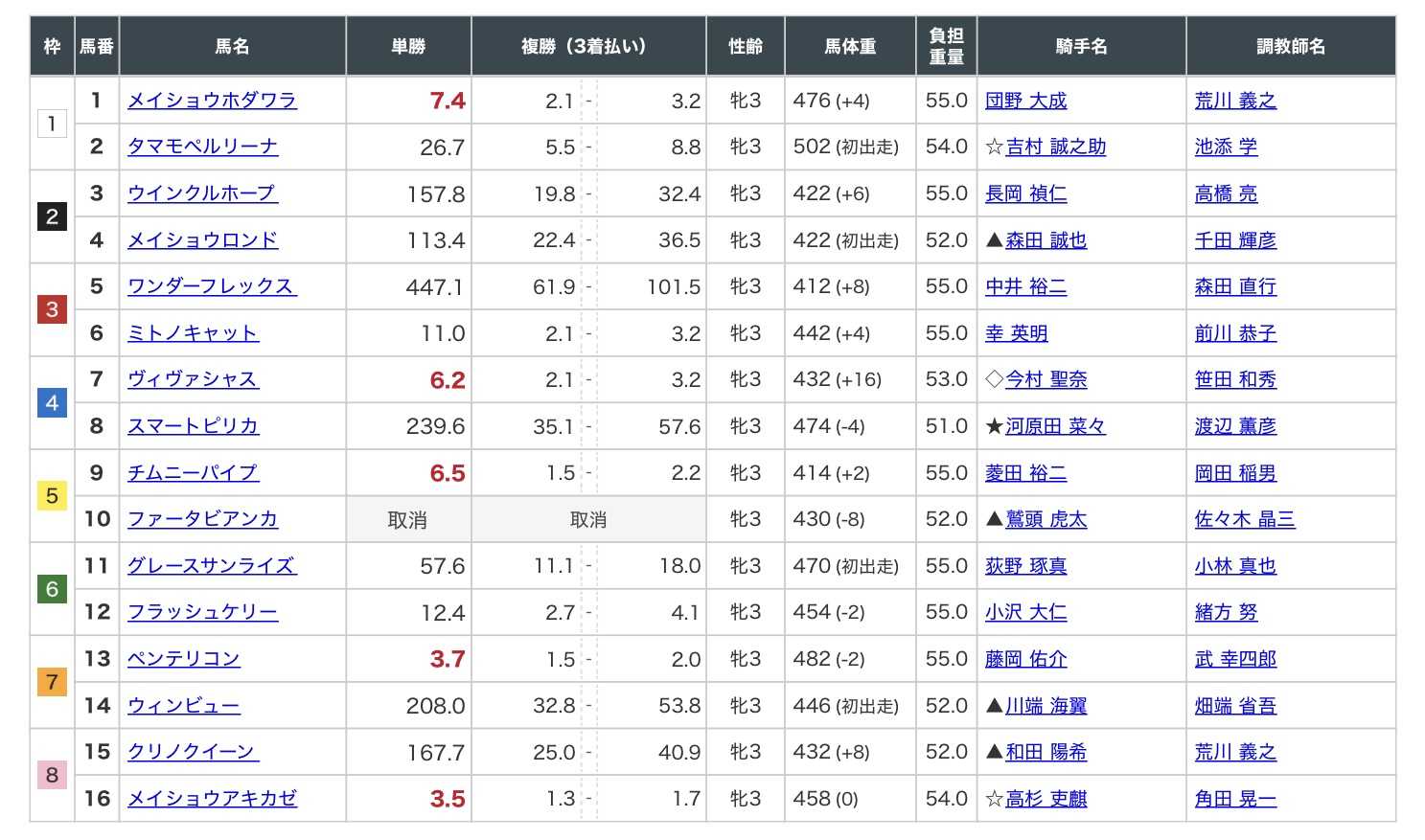Click the 単勝 column header

point(408,46)
